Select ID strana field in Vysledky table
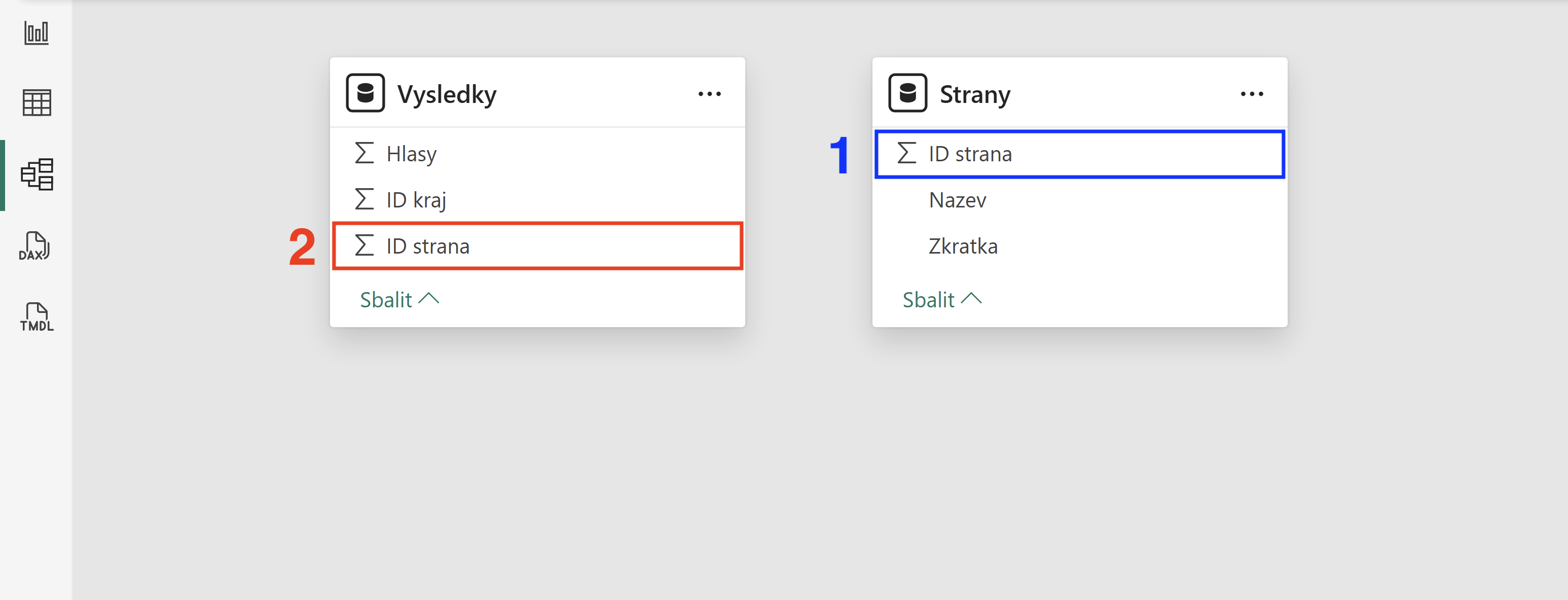Image resolution: width=1568 pixels, height=600 pixels. (537, 246)
